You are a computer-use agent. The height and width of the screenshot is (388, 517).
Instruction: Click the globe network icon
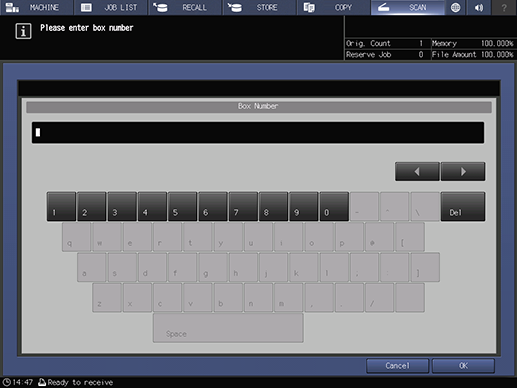[x=455, y=7]
